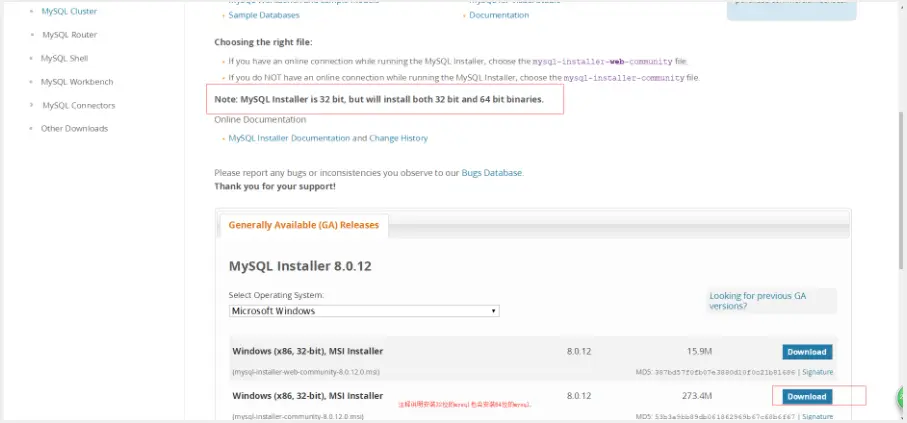
Task: Select the 32 bit installer note text
Action: click(379, 99)
